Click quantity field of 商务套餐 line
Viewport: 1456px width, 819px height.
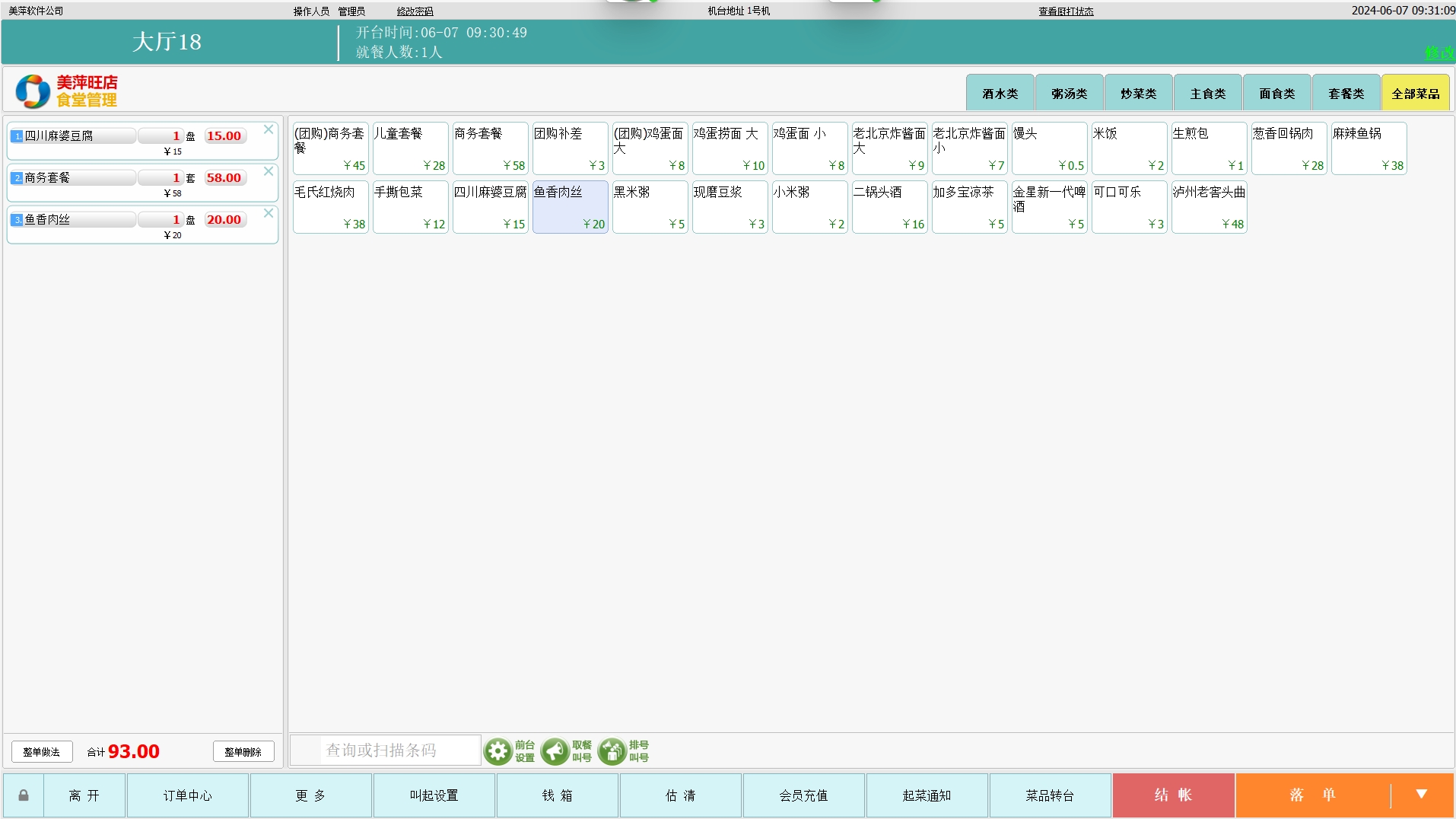(x=161, y=178)
